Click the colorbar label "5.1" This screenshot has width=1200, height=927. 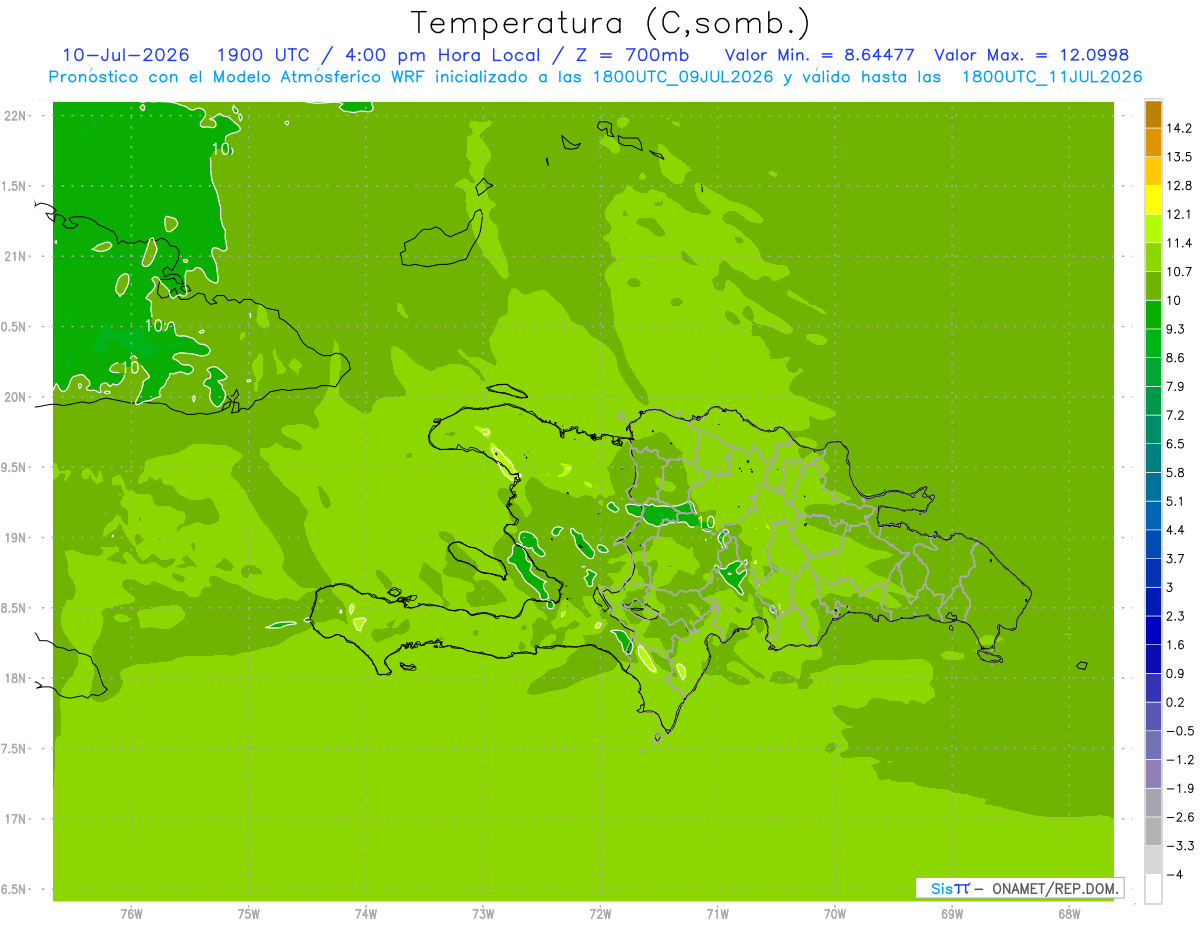1176,501
